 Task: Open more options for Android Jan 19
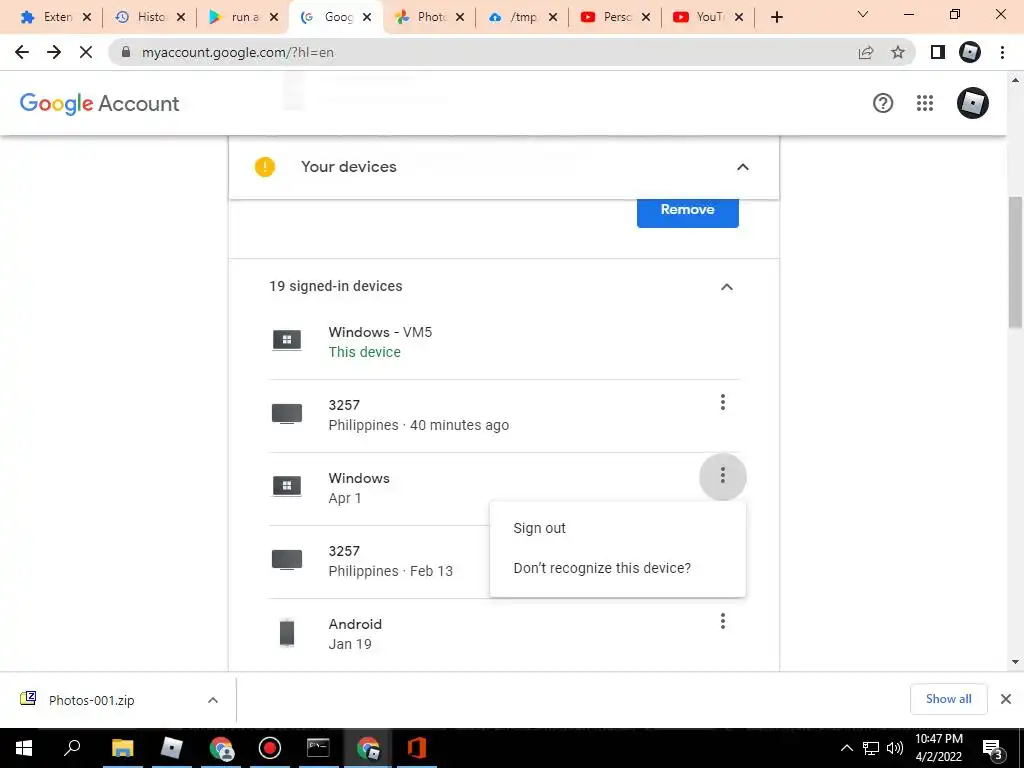pos(722,621)
